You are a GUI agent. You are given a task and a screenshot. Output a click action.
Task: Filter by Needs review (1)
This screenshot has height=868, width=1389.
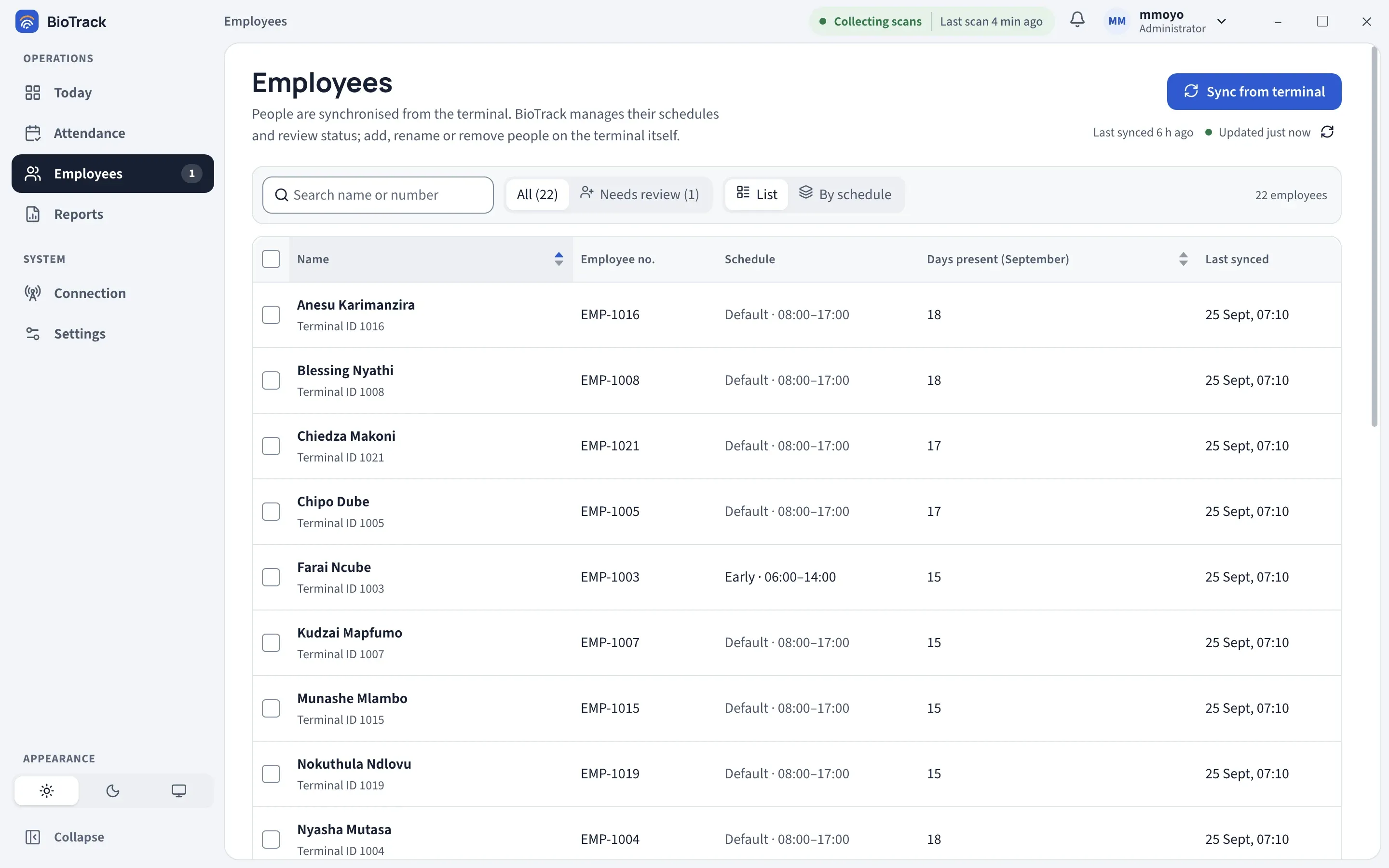[x=640, y=195]
